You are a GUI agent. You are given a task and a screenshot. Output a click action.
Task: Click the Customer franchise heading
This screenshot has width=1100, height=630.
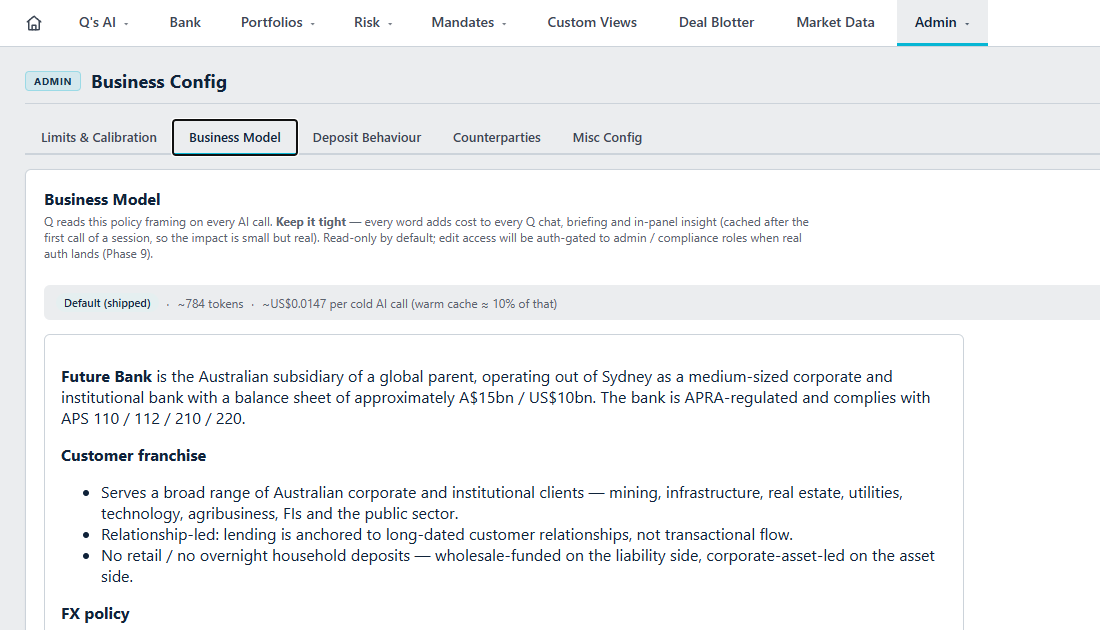click(x=133, y=455)
